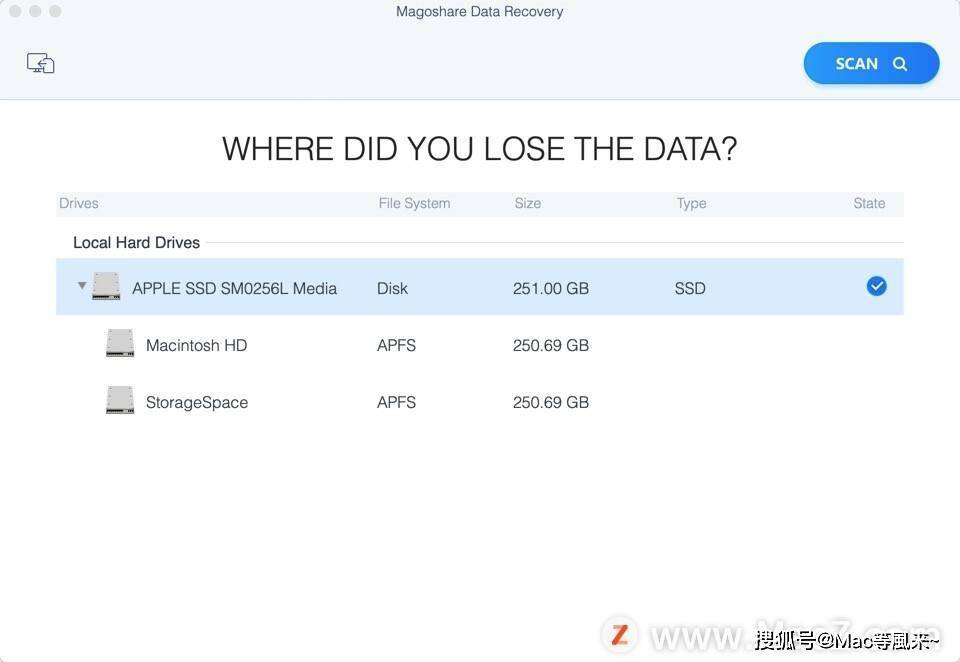Click Macintosh HD's APFS file system value
Screen dimensions: 960x662
(397, 345)
